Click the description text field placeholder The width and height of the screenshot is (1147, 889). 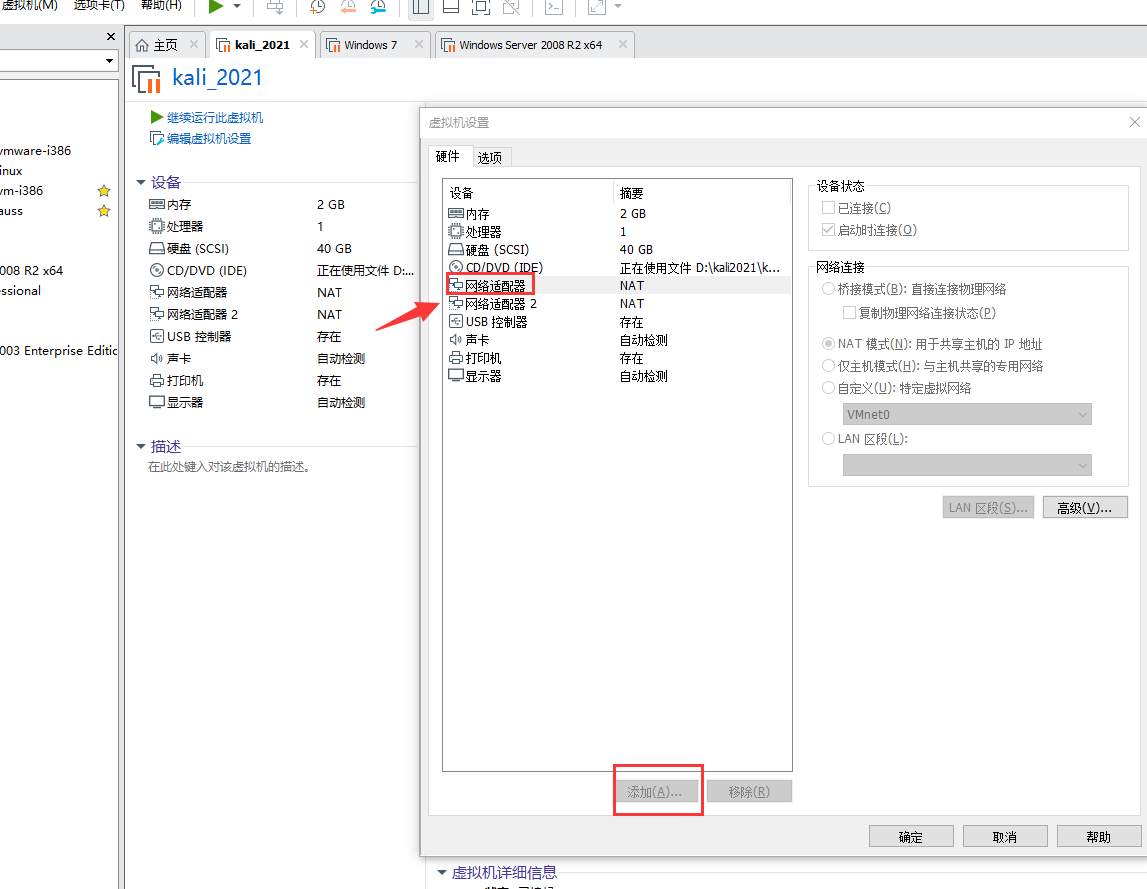coord(229,467)
